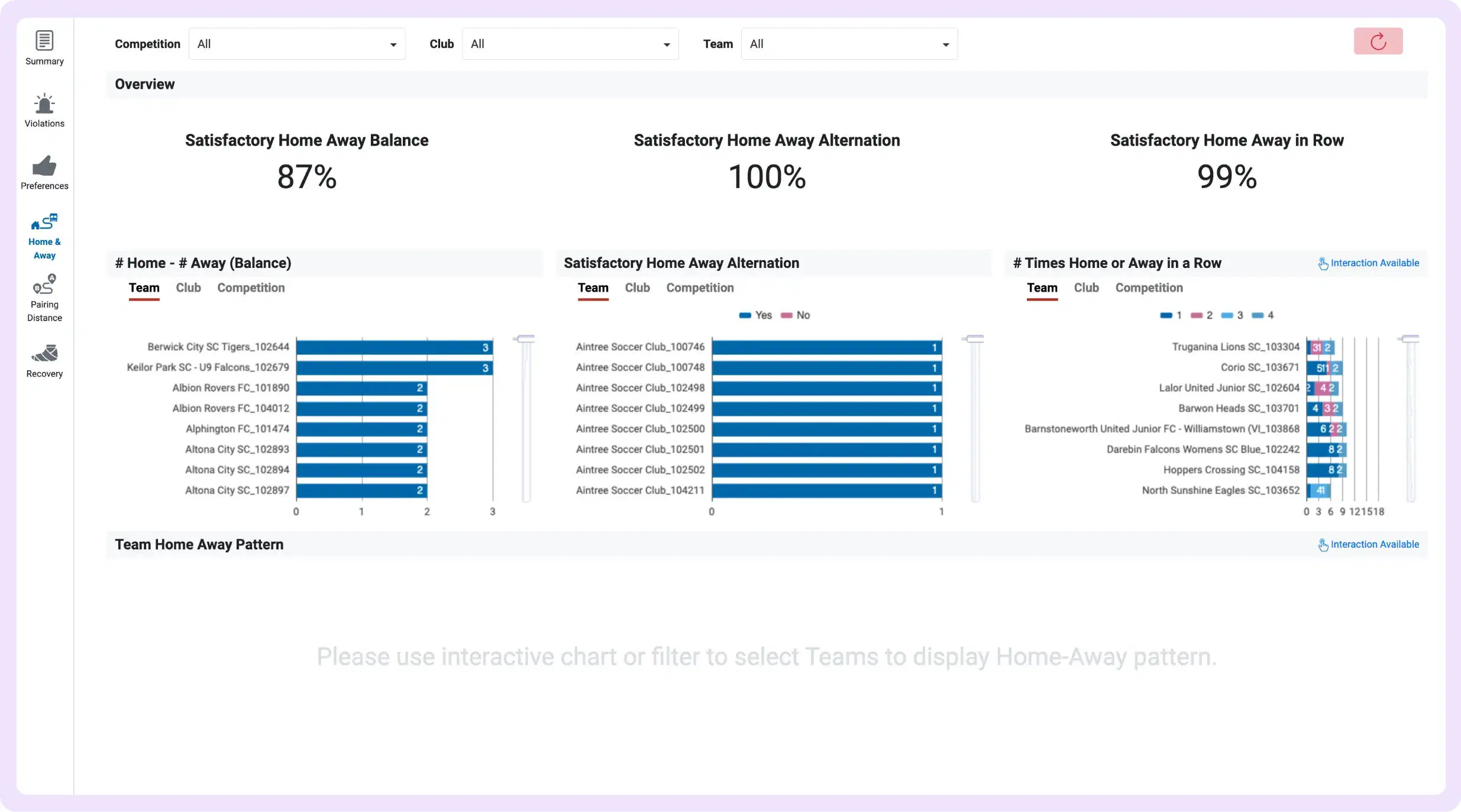Toggle the No legend series
Image resolution: width=1461 pixels, height=812 pixels.
(x=796, y=315)
